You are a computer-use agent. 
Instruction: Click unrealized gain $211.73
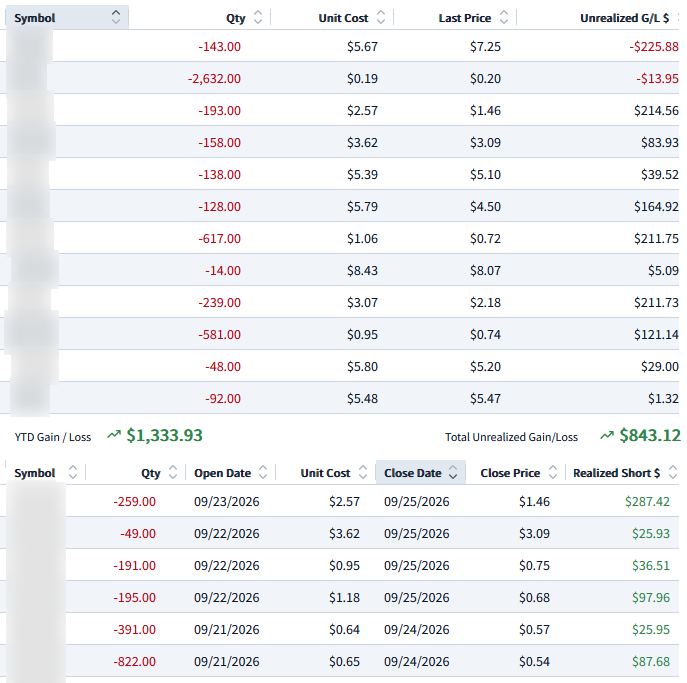(x=656, y=302)
